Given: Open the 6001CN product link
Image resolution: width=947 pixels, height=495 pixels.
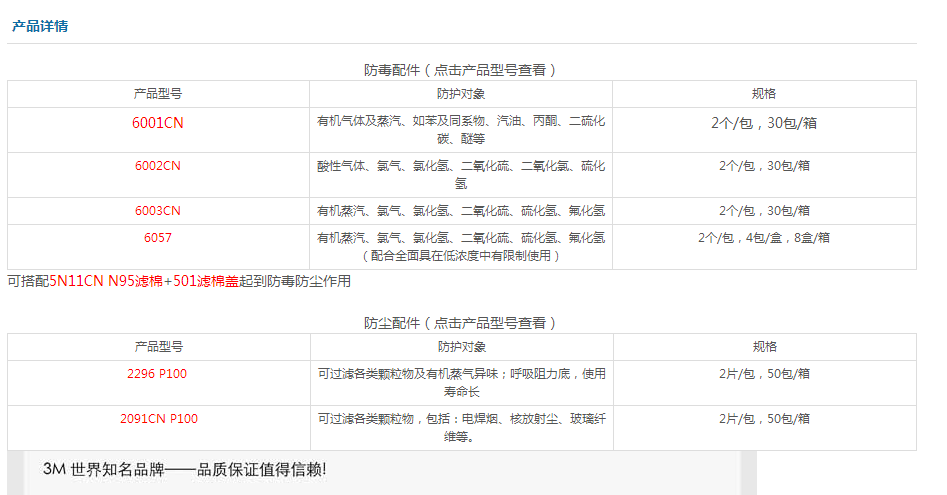Looking at the screenshot, I should click(158, 123).
